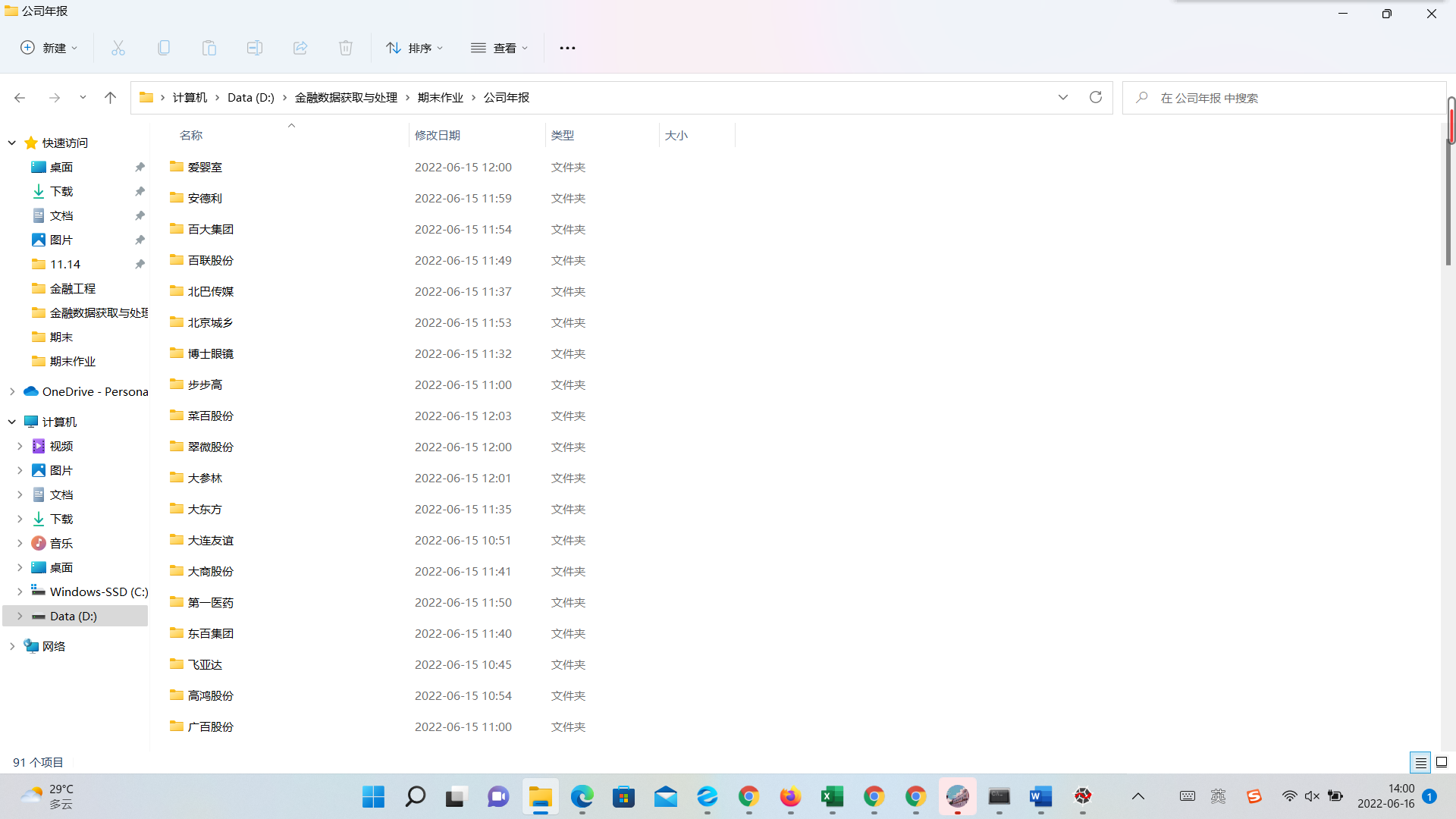This screenshot has width=1456, height=819.
Task: Select the 博士眼镜 folder
Action: coord(211,353)
